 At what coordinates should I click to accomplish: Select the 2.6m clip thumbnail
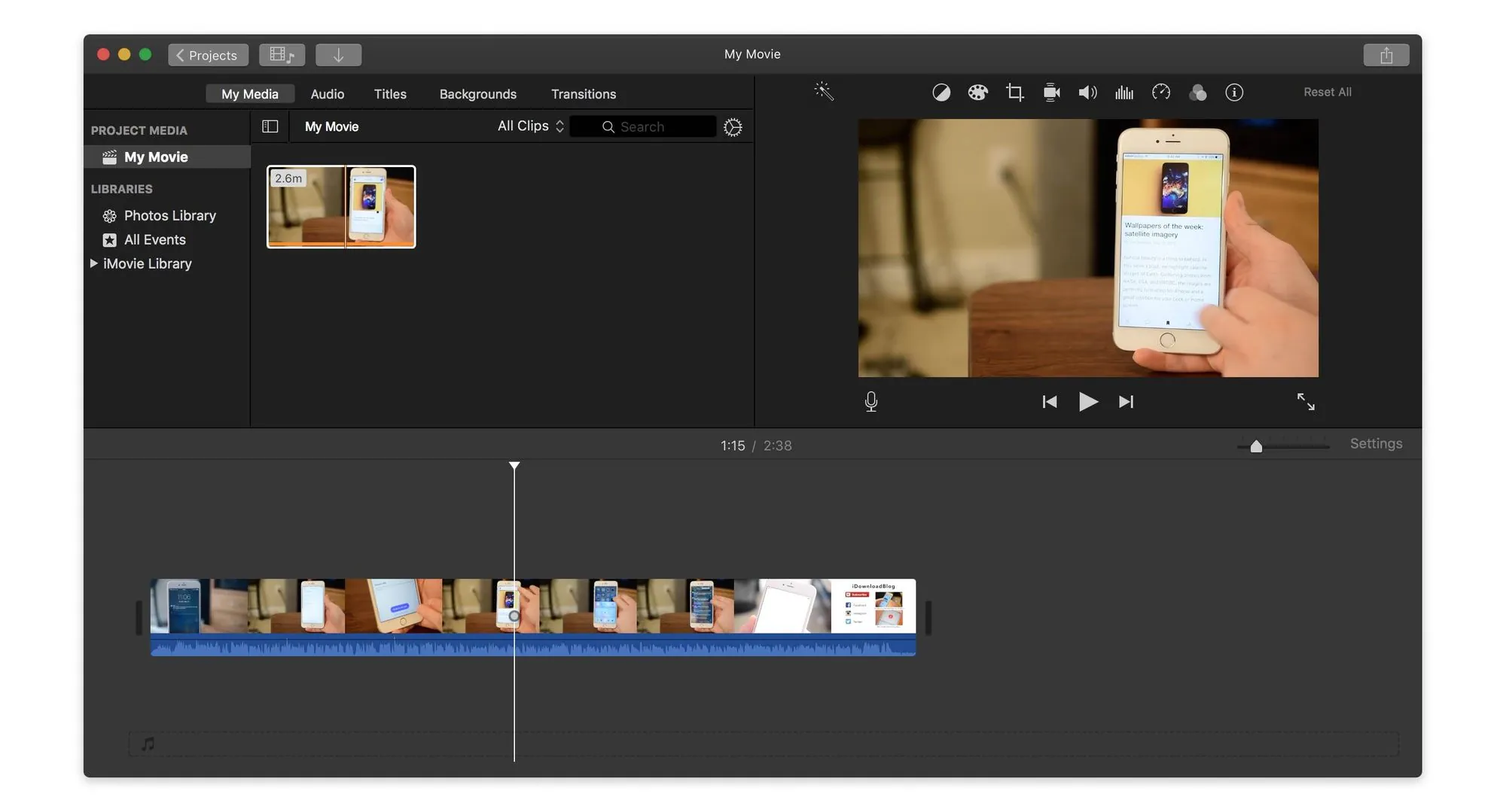pyautogui.click(x=340, y=206)
